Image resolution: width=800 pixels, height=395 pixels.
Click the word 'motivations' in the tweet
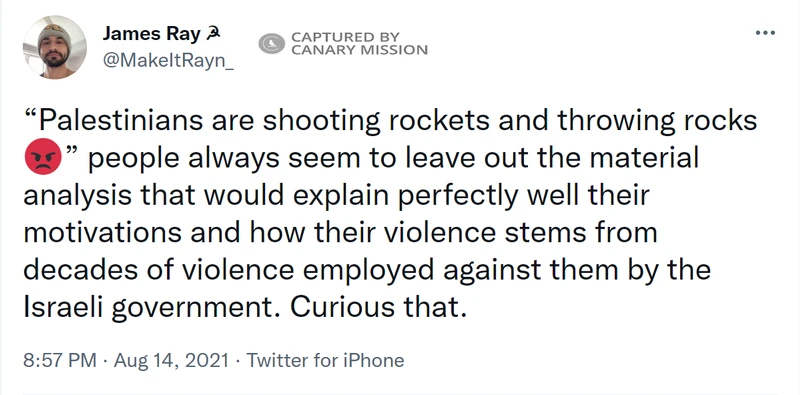pyautogui.click(x=103, y=233)
